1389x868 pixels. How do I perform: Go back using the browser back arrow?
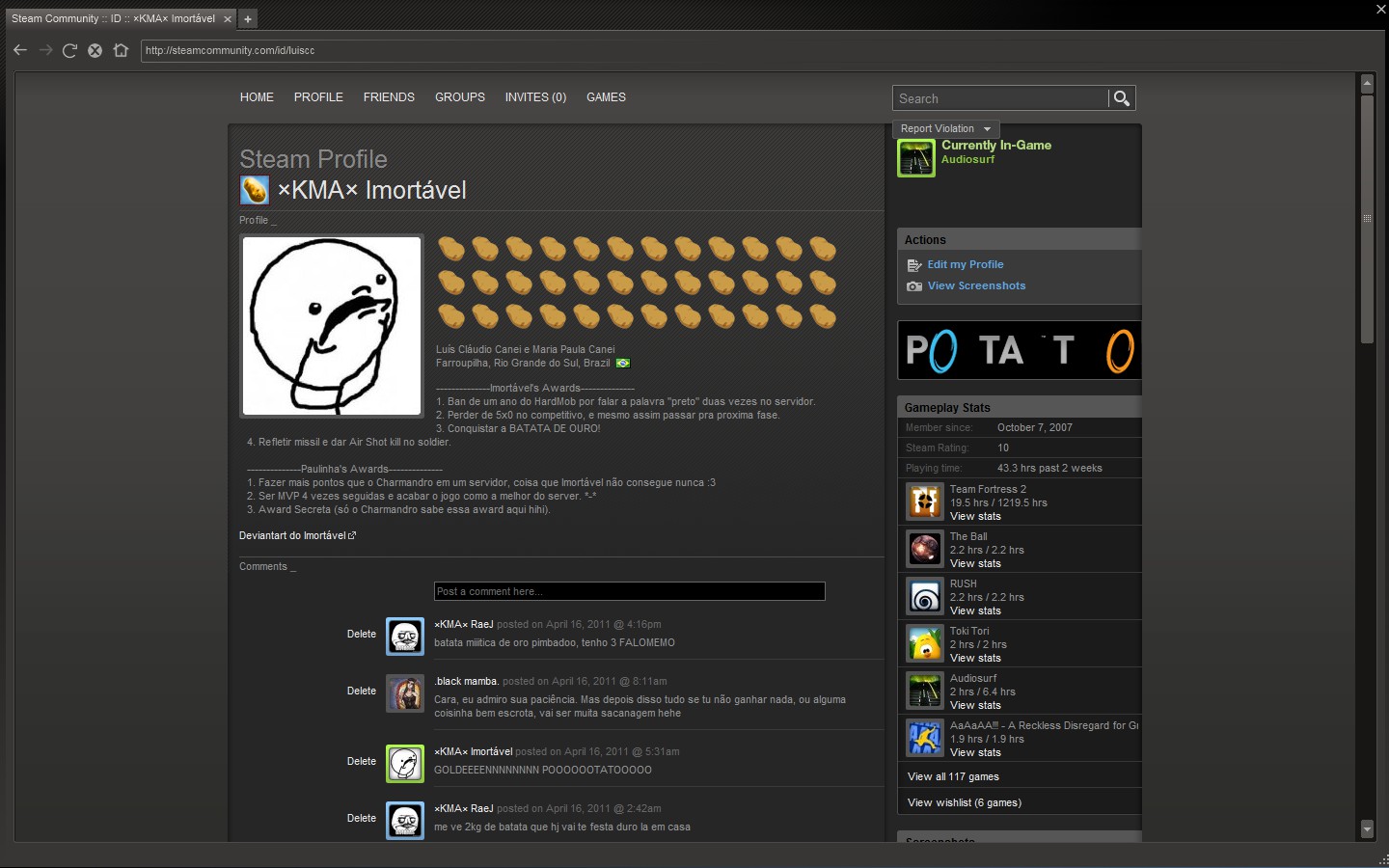20,50
